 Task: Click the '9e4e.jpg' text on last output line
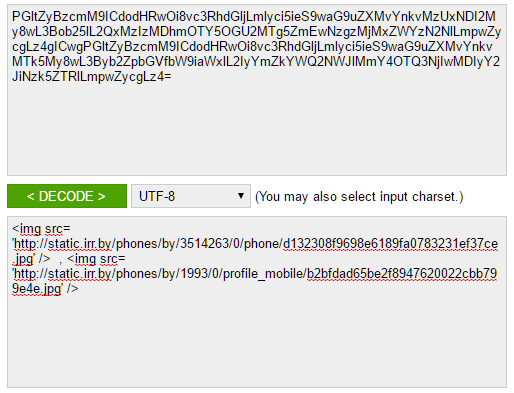(x=37, y=289)
